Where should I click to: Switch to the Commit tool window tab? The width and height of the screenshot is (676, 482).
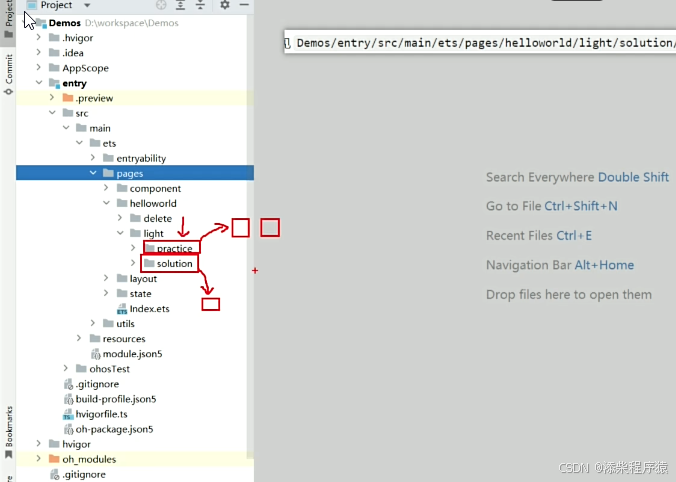[x=8, y=74]
